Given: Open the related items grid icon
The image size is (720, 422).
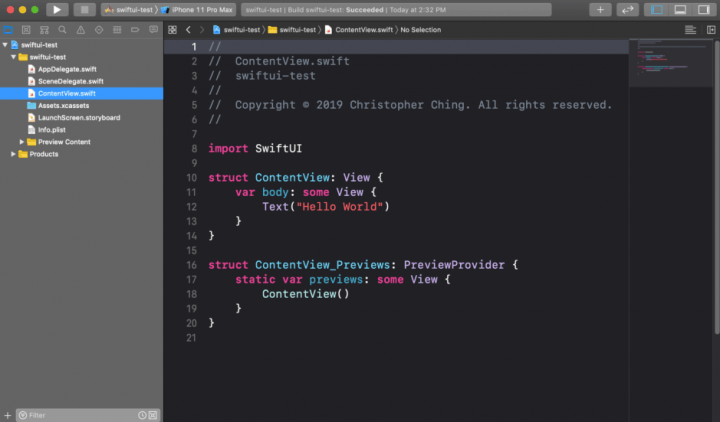Looking at the screenshot, I should click(x=172, y=30).
